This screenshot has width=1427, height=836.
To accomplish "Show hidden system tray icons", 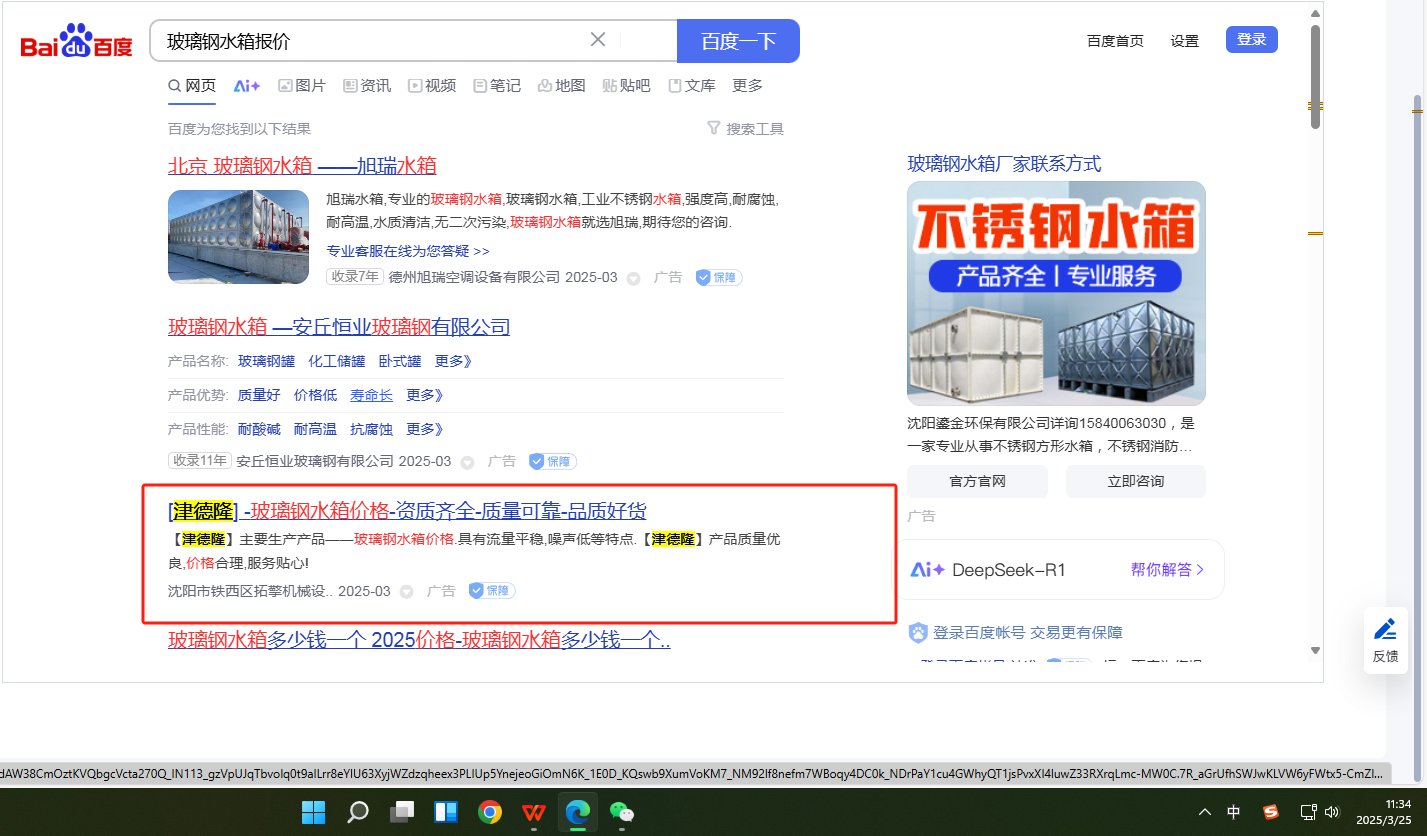I will (1204, 812).
